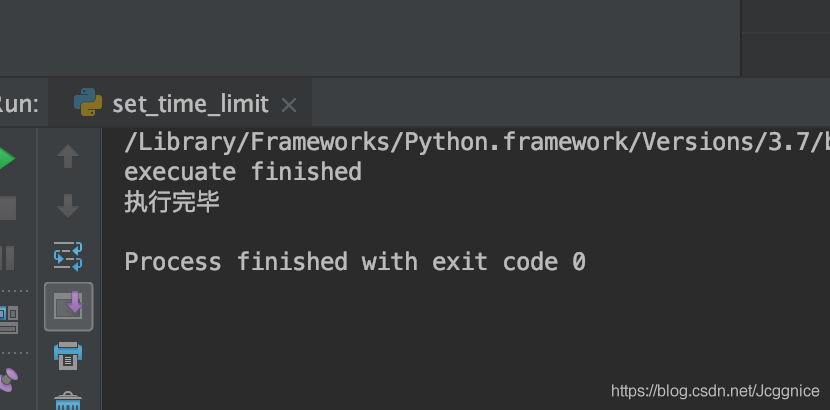Viewport: 830px width, 410px height.
Task: Open the blog.csdn.net/Jcggnice watermark link
Action: 714,391
